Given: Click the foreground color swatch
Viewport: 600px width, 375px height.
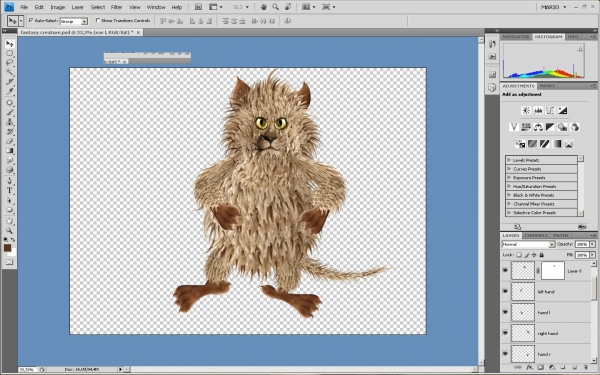Looking at the screenshot, I should 7,248.
